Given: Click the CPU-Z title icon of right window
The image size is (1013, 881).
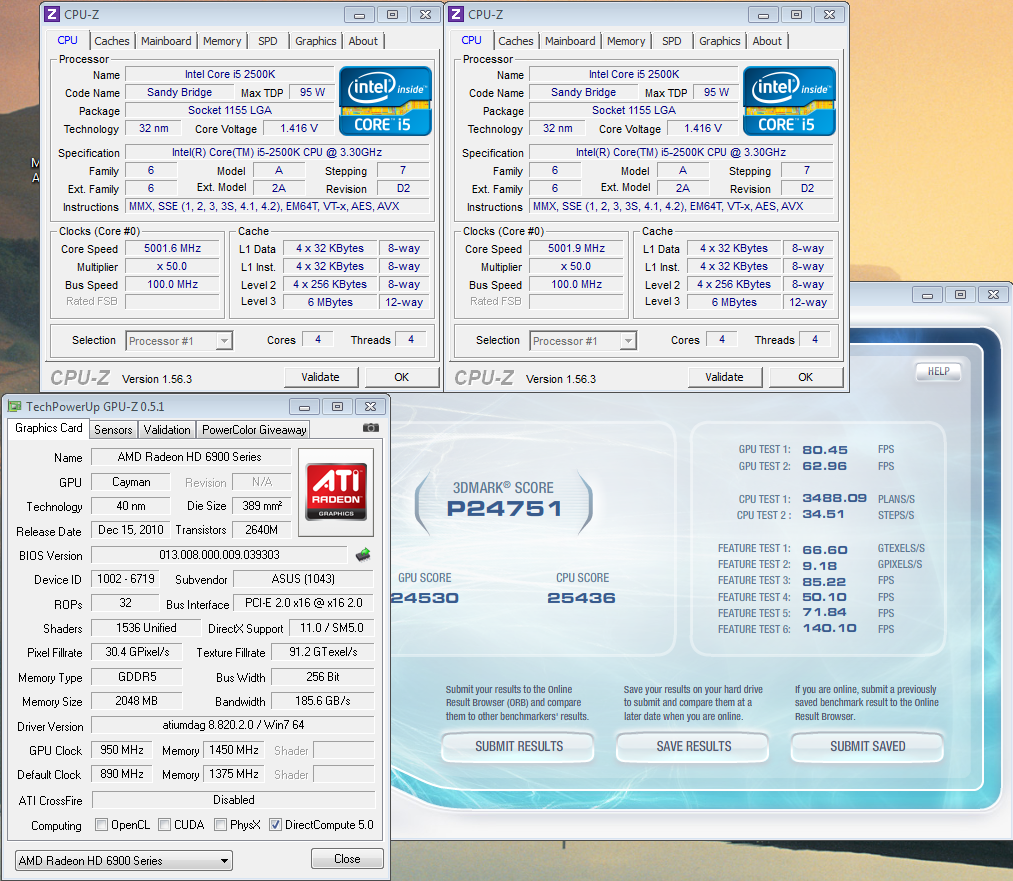Looking at the screenshot, I should [x=456, y=14].
